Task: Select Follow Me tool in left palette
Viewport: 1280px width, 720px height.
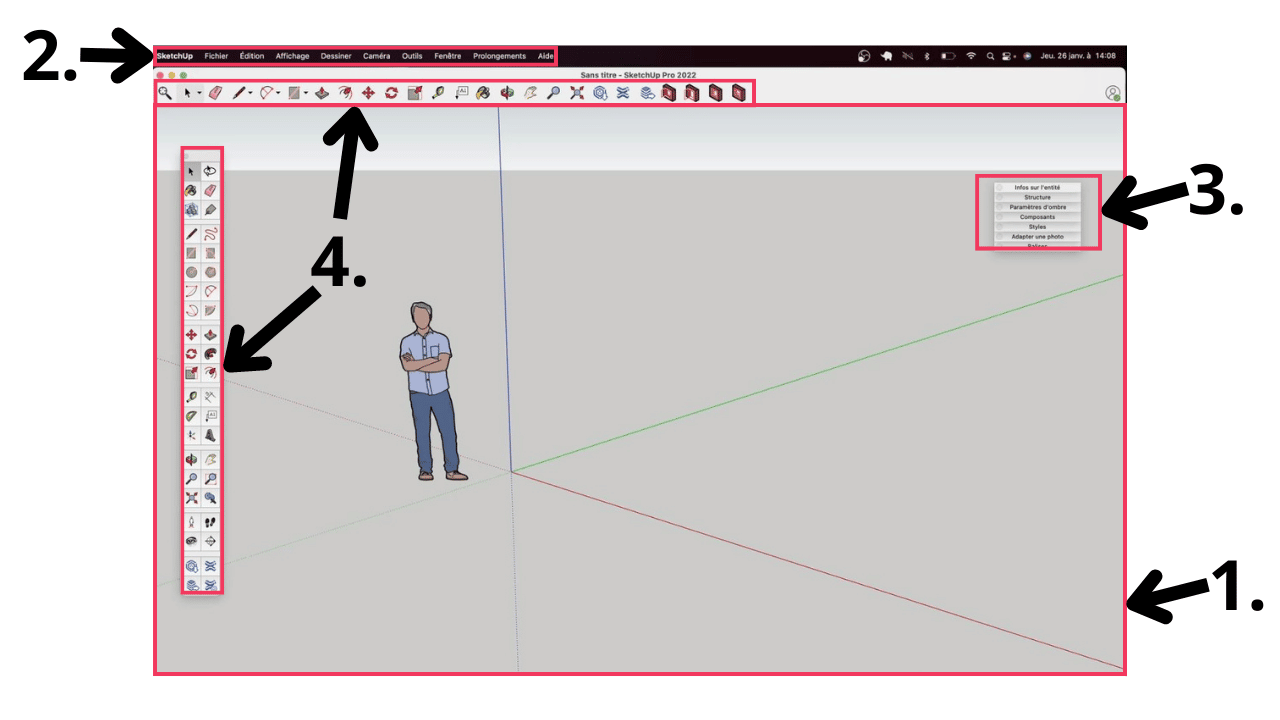Action: 210,353
